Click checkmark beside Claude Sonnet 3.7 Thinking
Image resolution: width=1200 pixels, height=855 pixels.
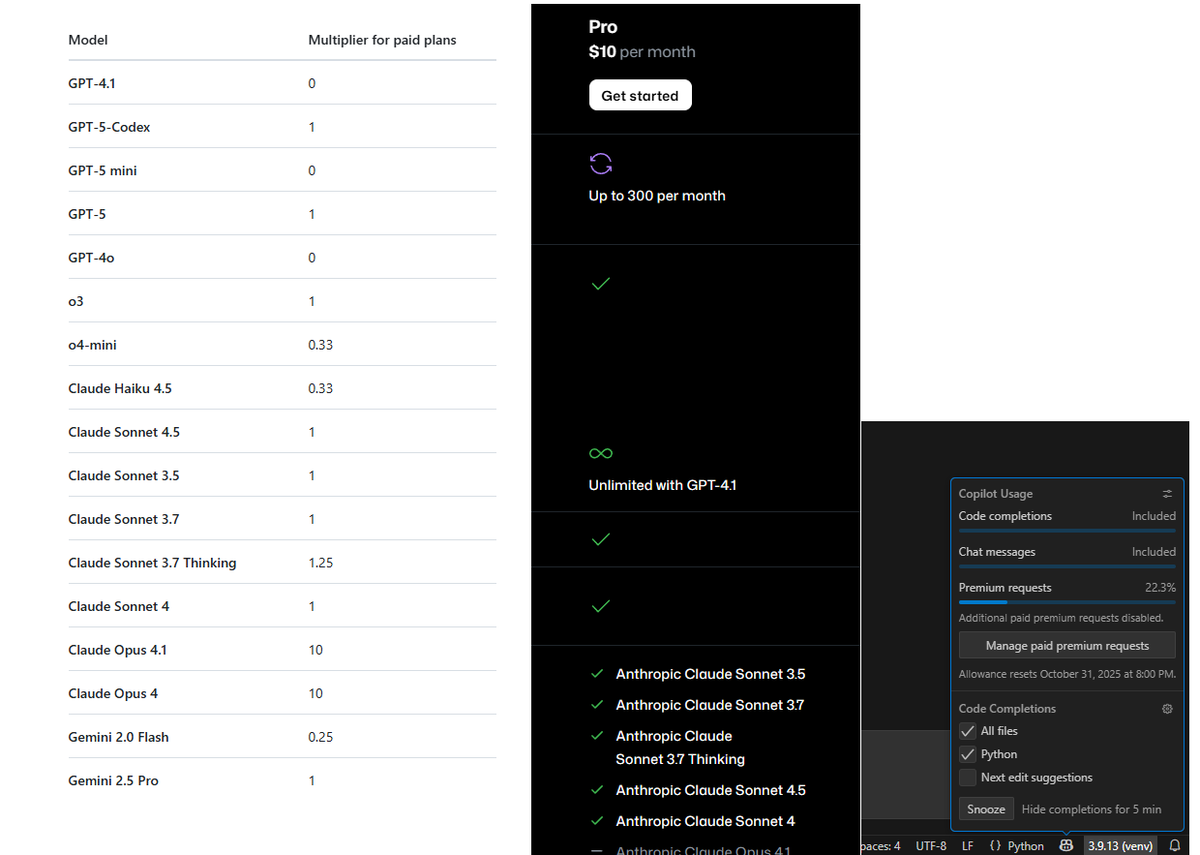click(x=597, y=736)
